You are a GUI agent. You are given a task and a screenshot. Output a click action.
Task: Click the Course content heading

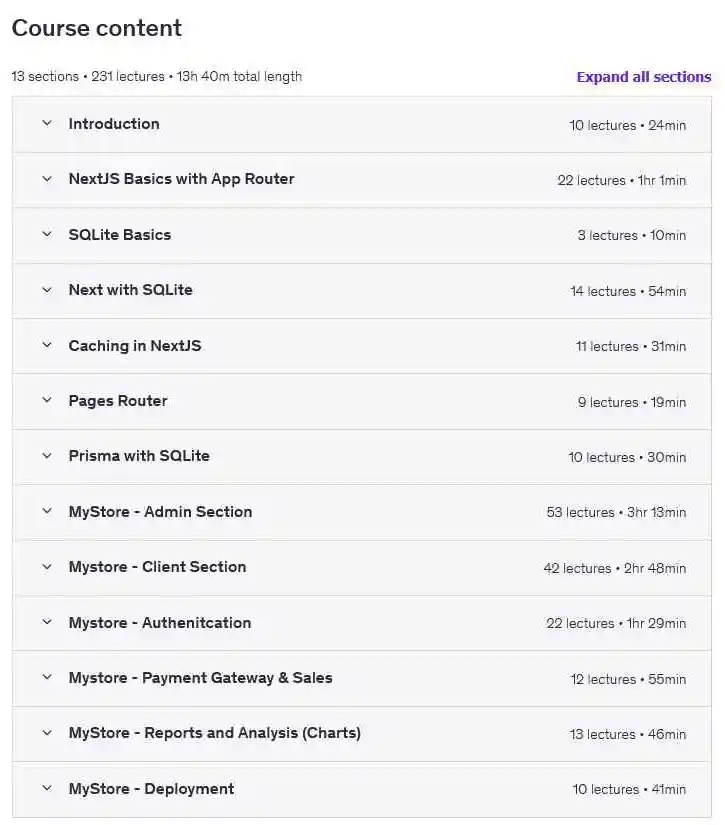(97, 28)
